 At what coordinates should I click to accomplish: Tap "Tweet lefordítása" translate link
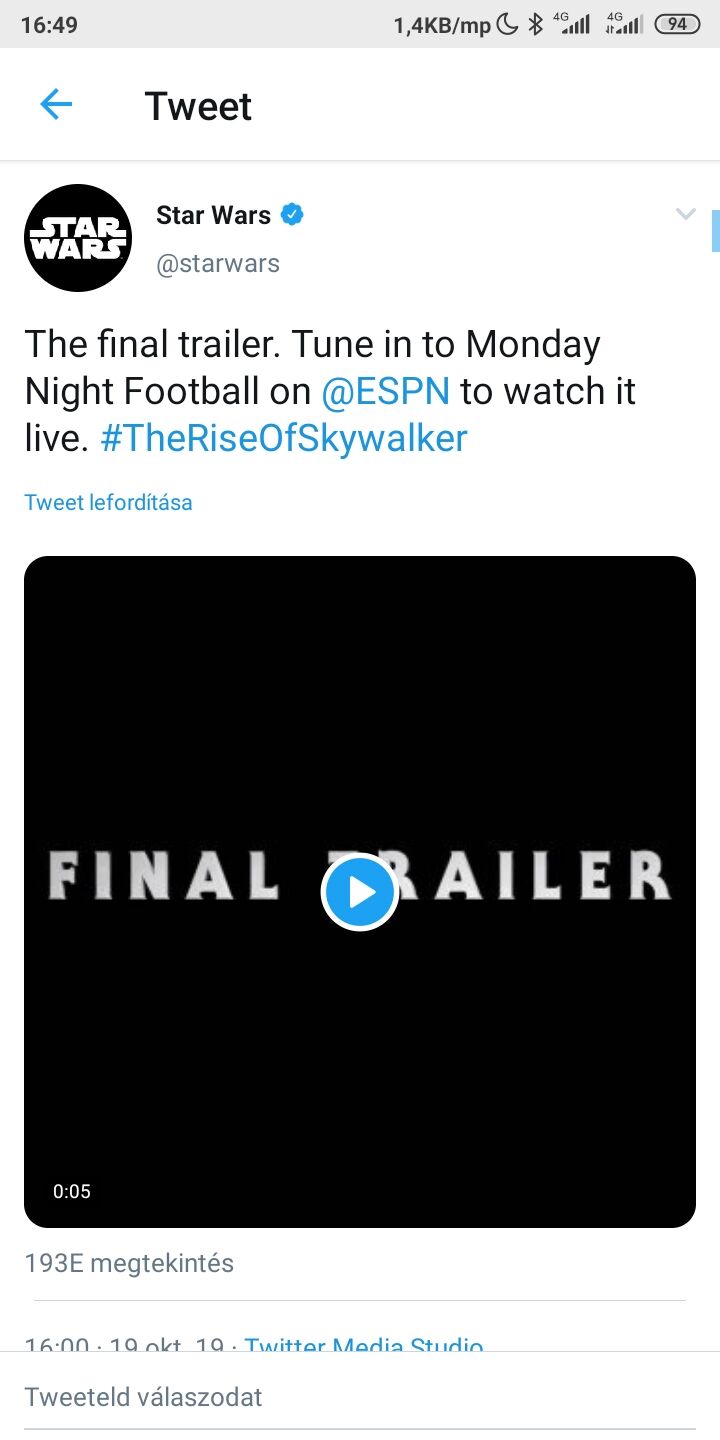coord(108,502)
